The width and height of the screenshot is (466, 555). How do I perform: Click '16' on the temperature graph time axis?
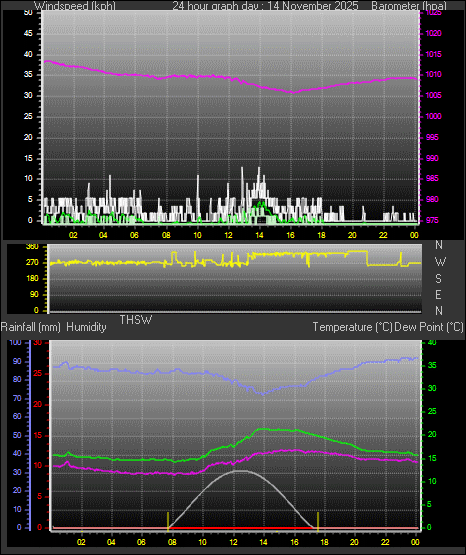point(294,542)
